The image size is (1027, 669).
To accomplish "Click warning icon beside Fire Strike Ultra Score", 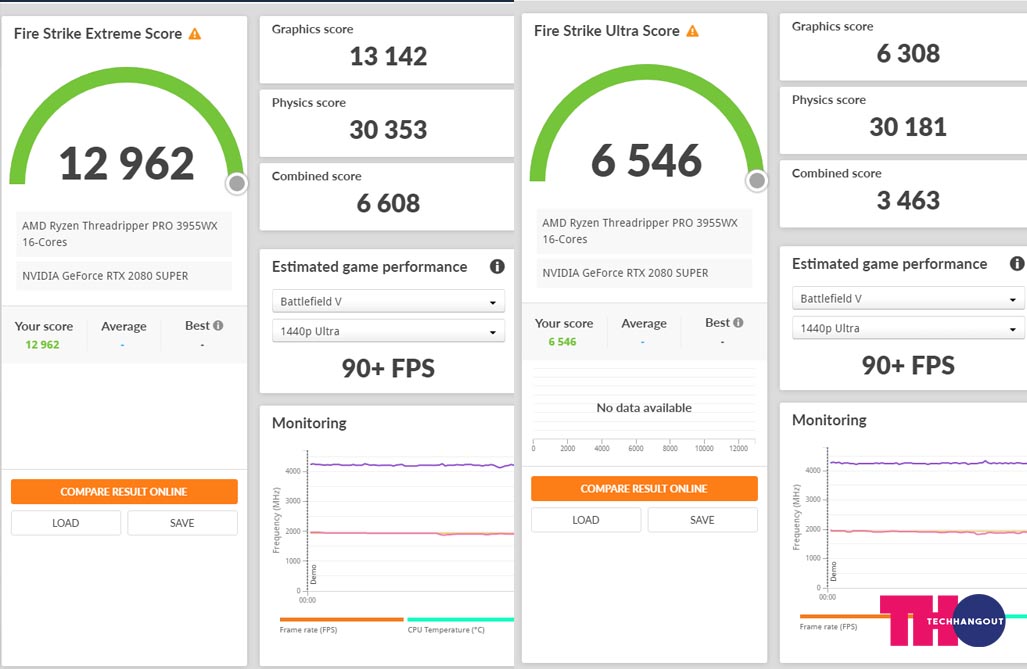I will pos(692,31).
